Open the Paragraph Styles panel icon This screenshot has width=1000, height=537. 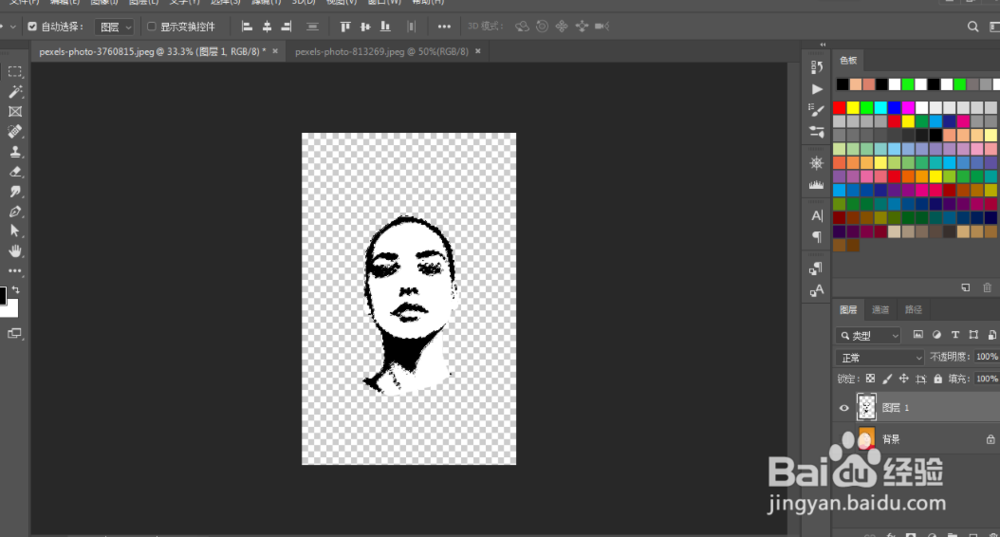pos(816,268)
